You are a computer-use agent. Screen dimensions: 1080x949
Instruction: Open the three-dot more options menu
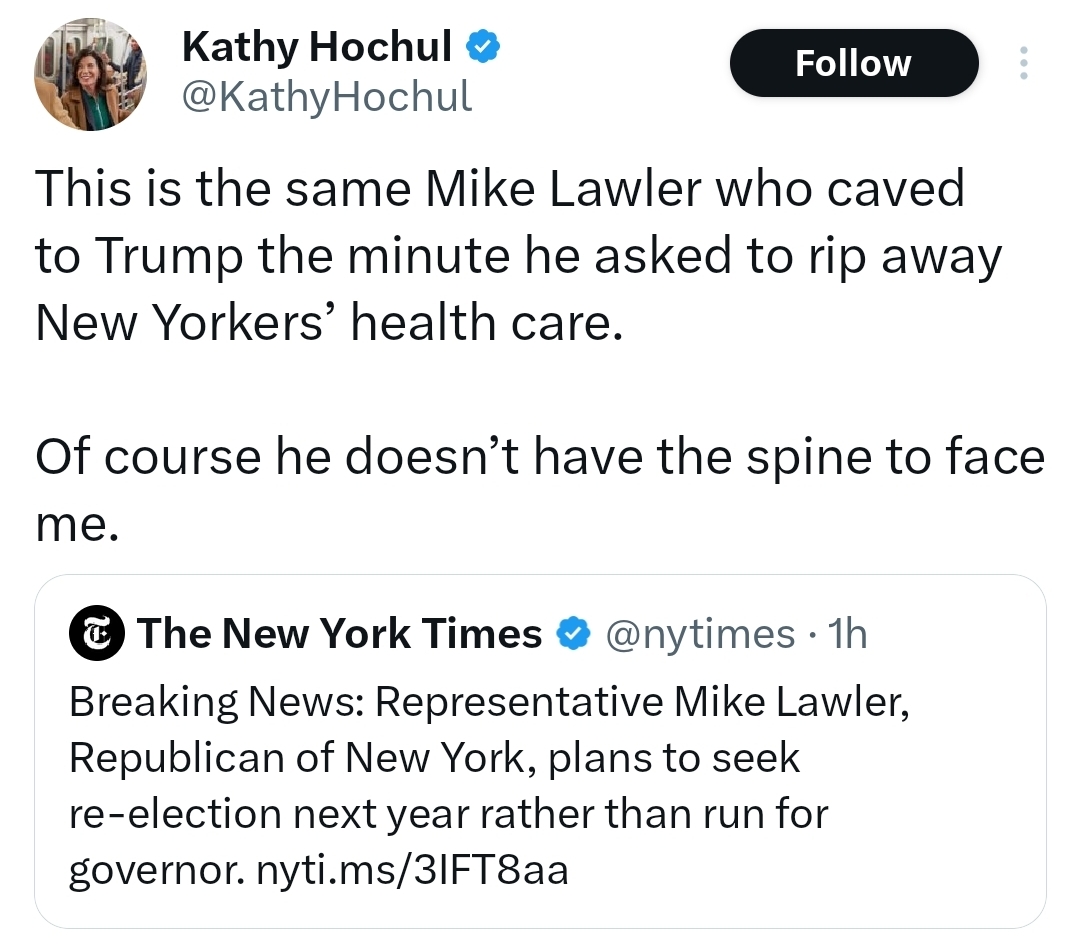1022,63
